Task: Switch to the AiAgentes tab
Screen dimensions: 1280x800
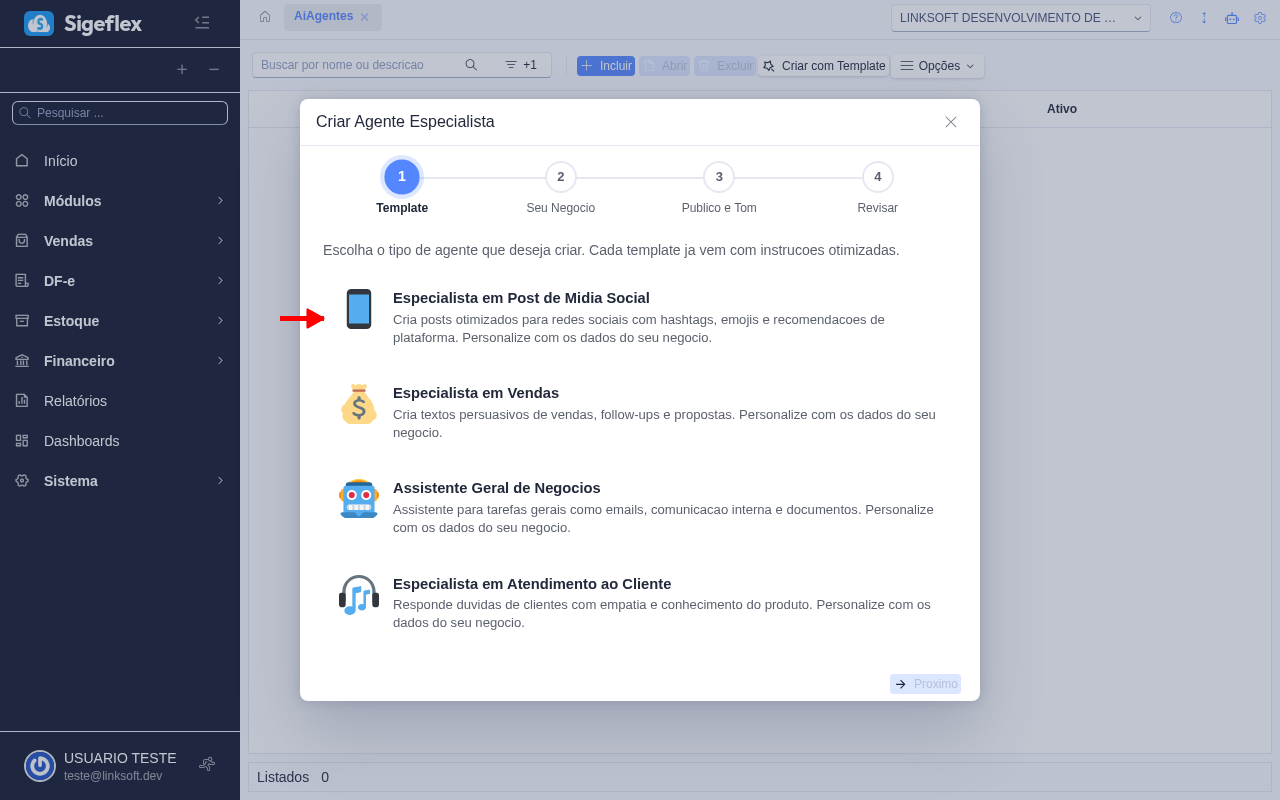Action: pos(323,17)
